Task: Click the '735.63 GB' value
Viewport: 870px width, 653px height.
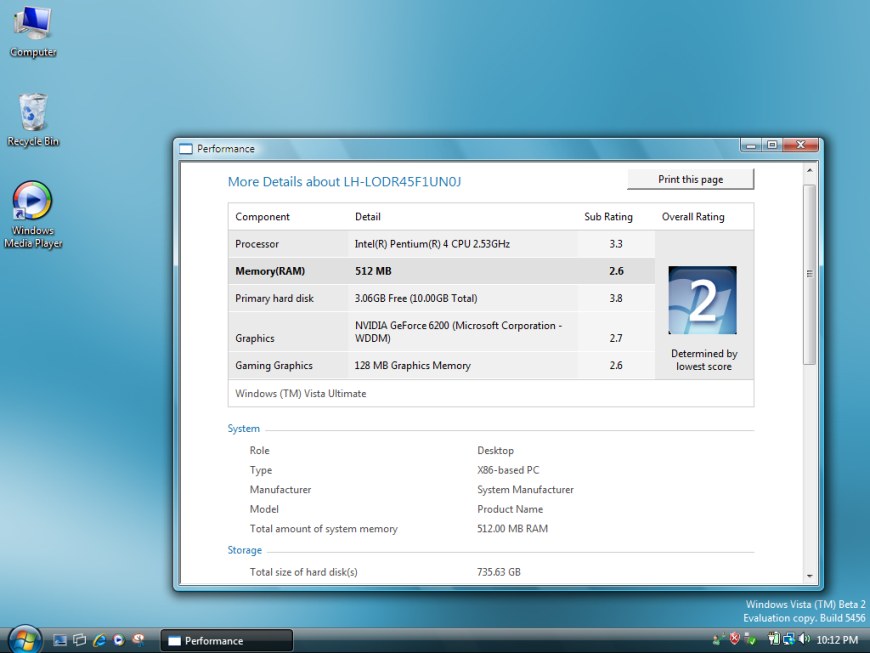Action: (x=499, y=572)
